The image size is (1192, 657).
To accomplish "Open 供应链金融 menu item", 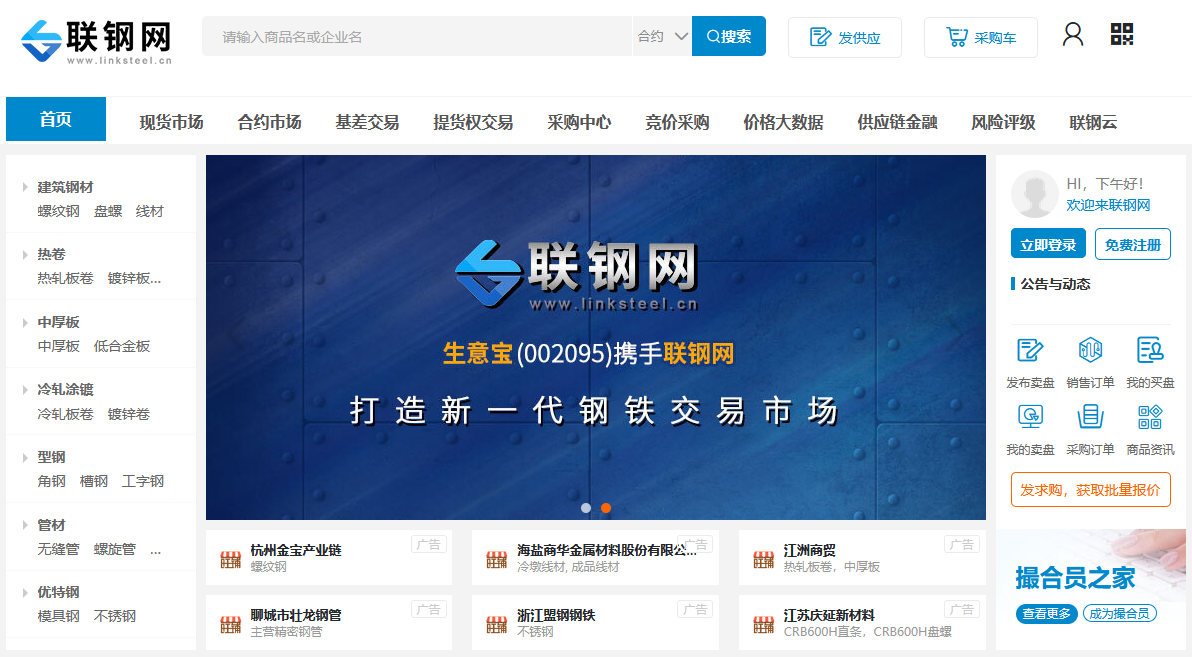I will 897,122.
